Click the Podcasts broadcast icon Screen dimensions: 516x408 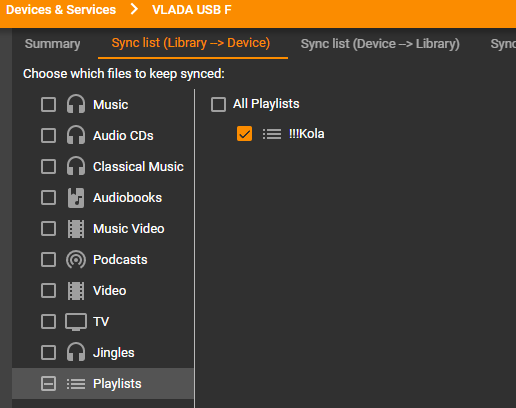coord(76,260)
